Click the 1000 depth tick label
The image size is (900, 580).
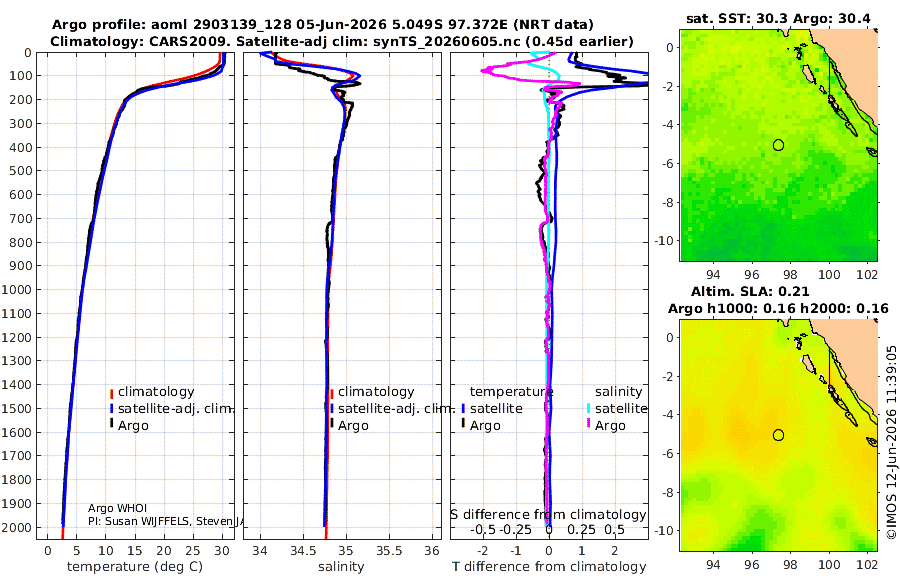16,289
